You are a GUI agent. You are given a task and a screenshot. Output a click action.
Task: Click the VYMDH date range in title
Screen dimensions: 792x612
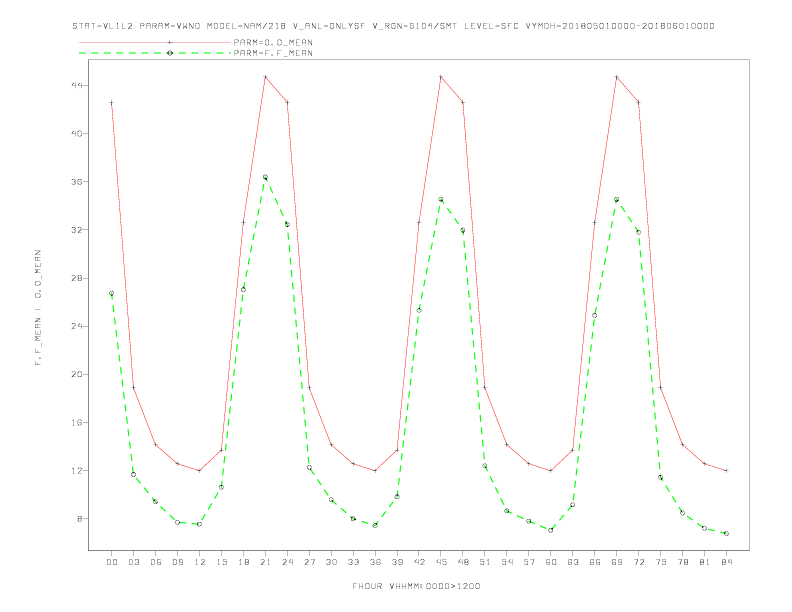click(620, 26)
